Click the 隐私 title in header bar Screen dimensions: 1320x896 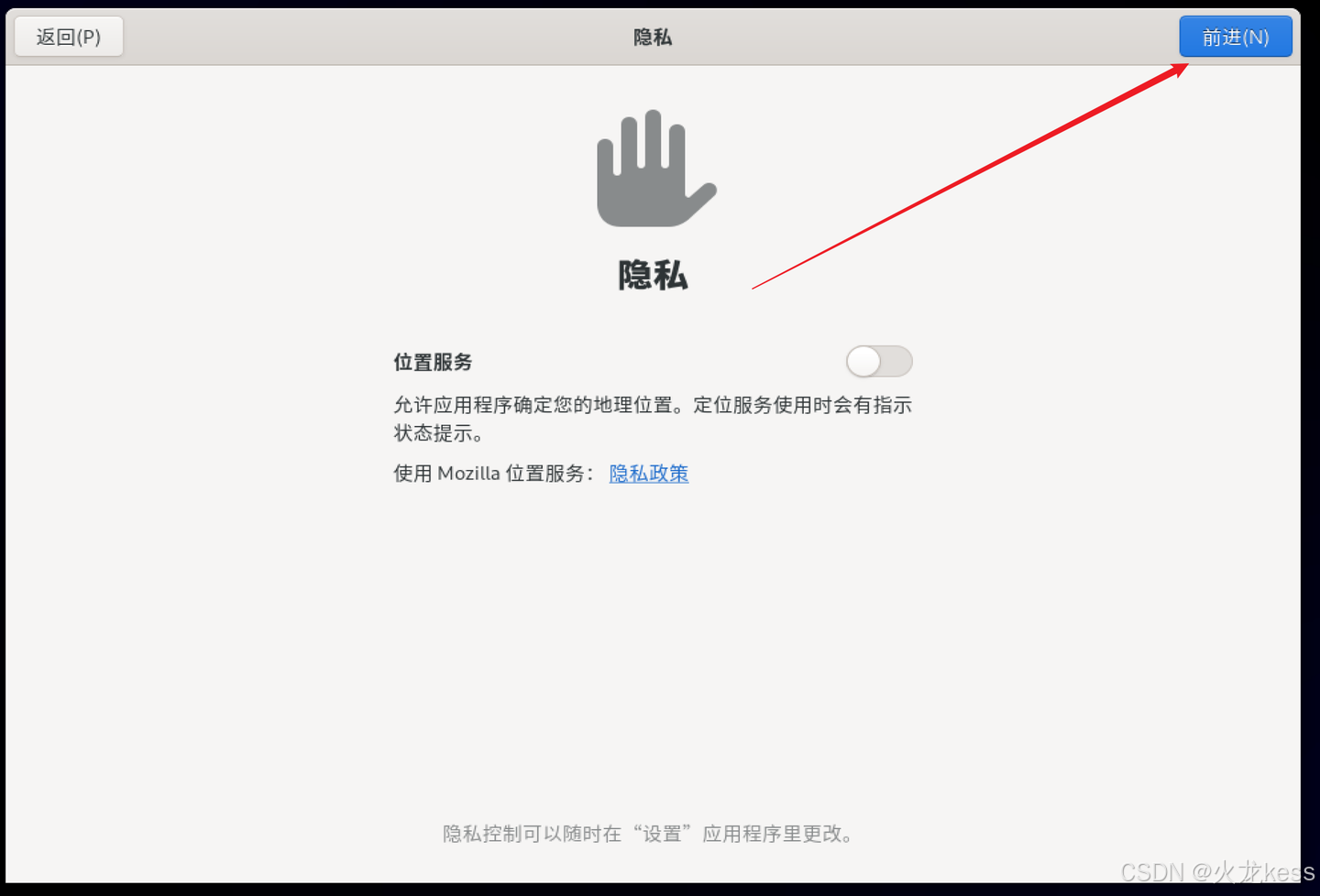pyautogui.click(x=653, y=37)
